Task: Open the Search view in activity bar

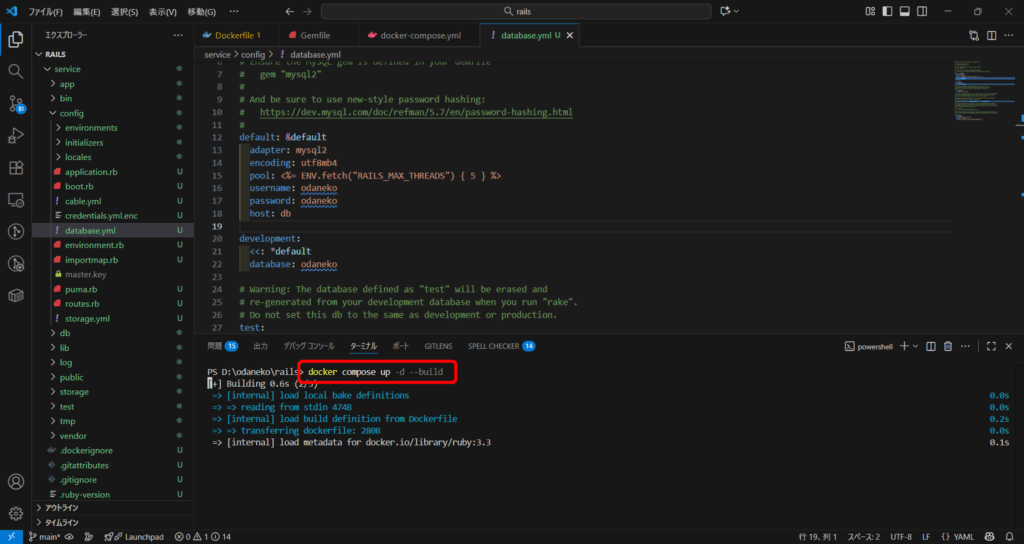Action: click(16, 71)
